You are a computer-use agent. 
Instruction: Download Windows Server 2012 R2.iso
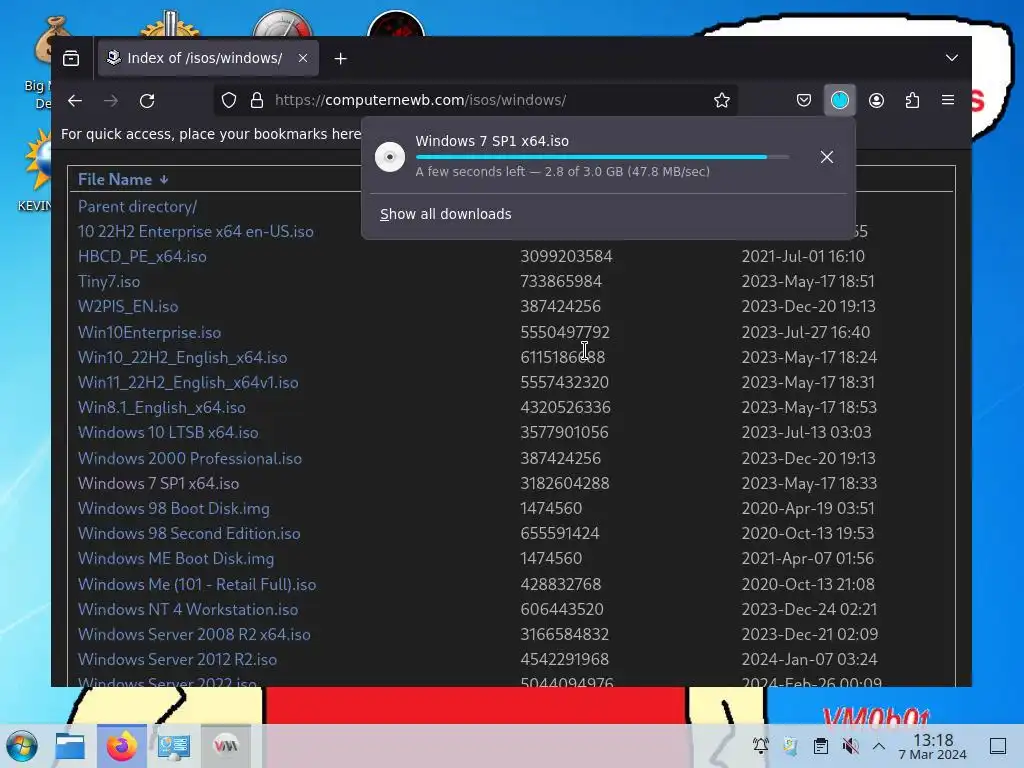point(177,660)
